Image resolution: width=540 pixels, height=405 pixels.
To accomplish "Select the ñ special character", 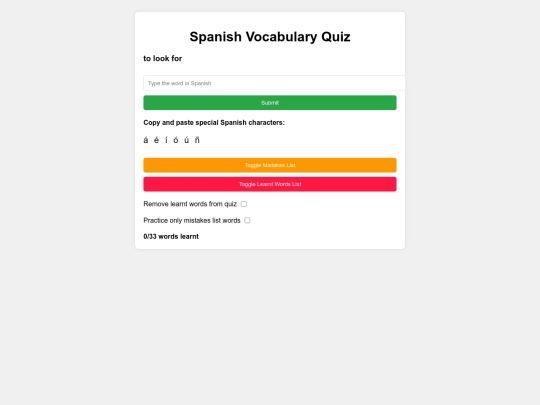I will 197,140.
